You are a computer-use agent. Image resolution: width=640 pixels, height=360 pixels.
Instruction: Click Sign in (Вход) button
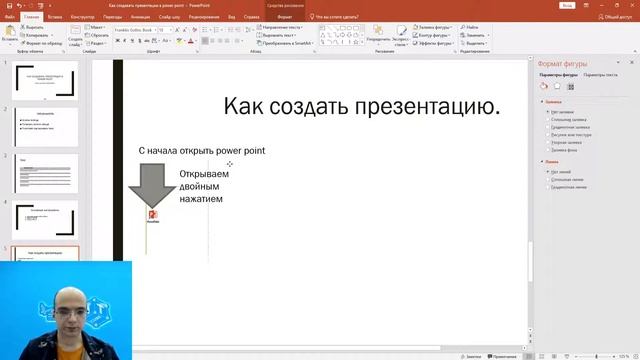pyautogui.click(x=567, y=5)
